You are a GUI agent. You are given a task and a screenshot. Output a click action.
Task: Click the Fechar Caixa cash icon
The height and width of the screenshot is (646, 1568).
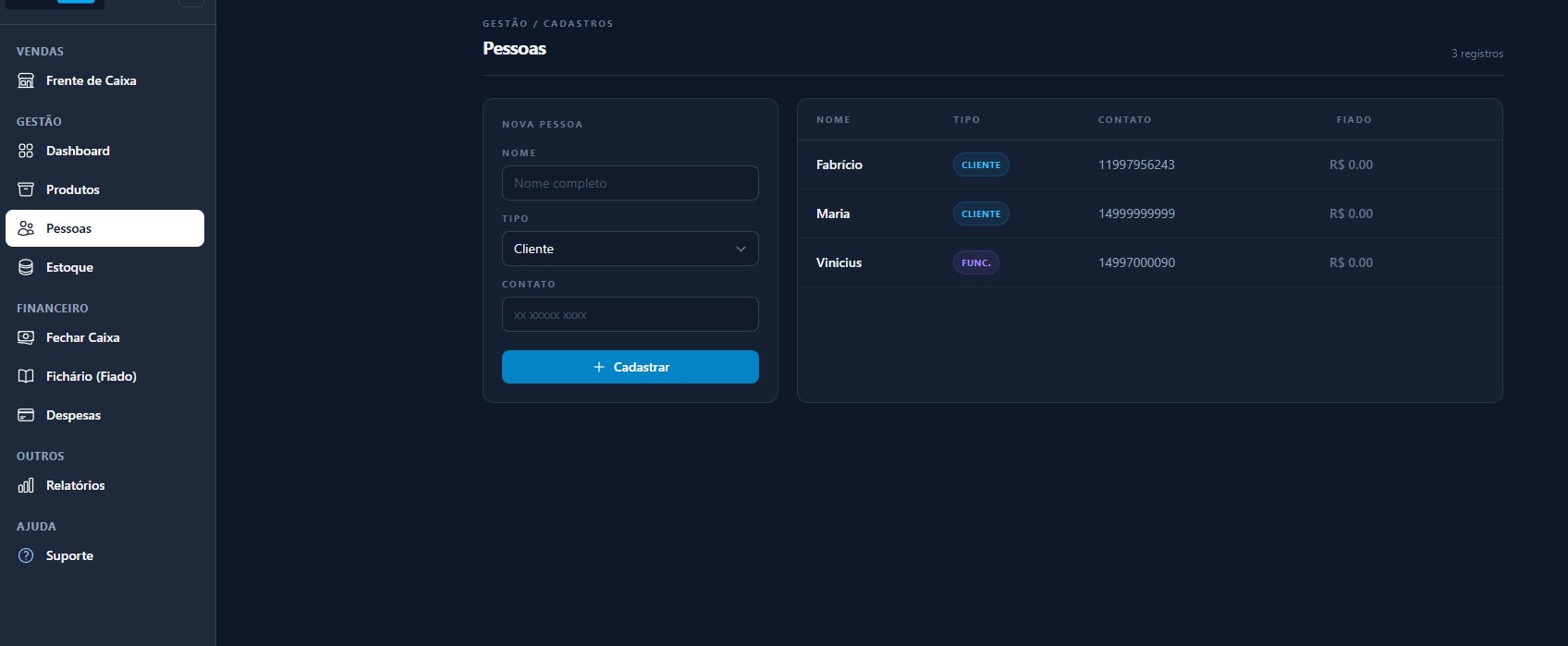click(26, 337)
